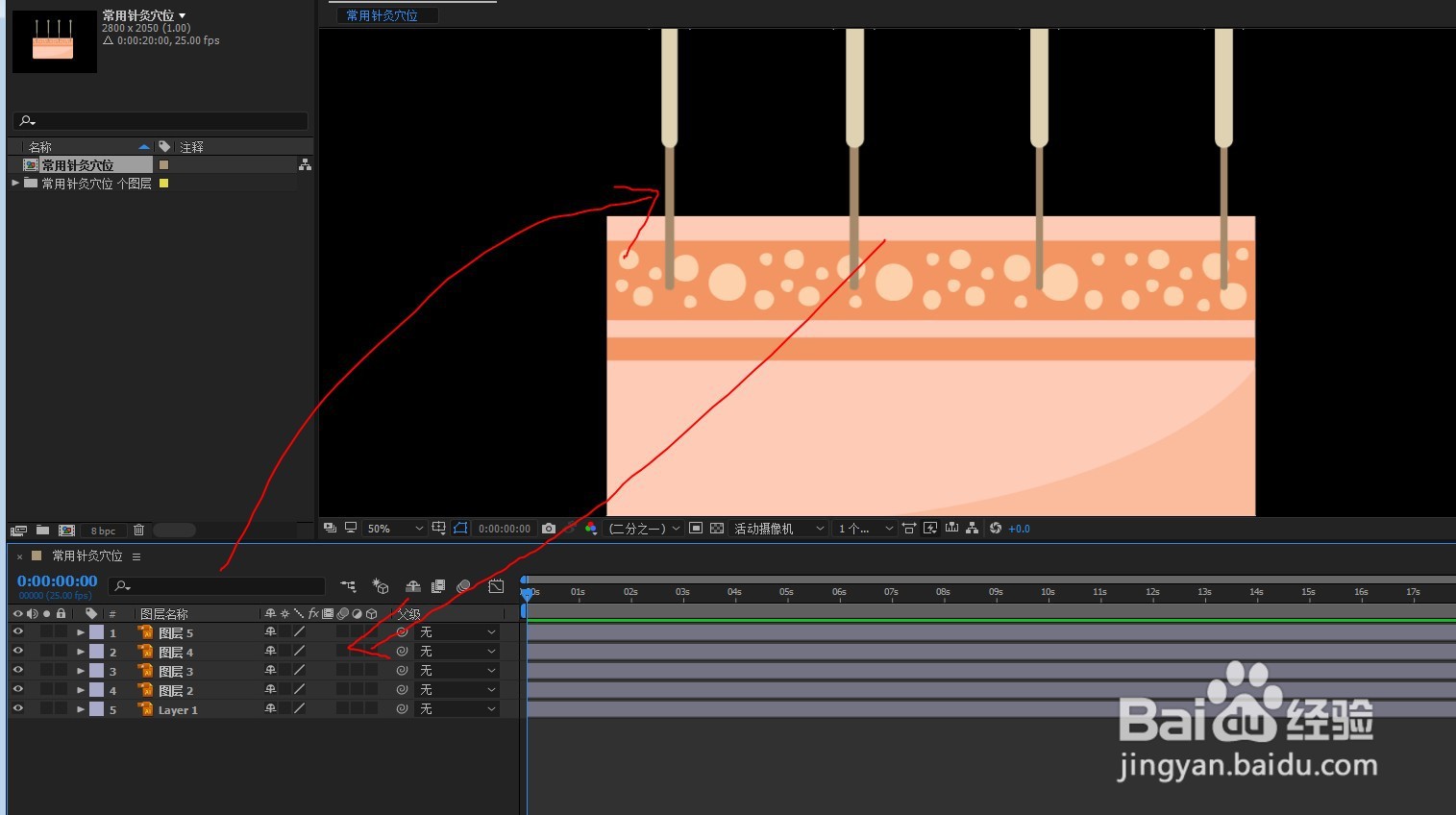Click the project panel search field
1456x815 pixels.
pyautogui.click(x=160, y=121)
